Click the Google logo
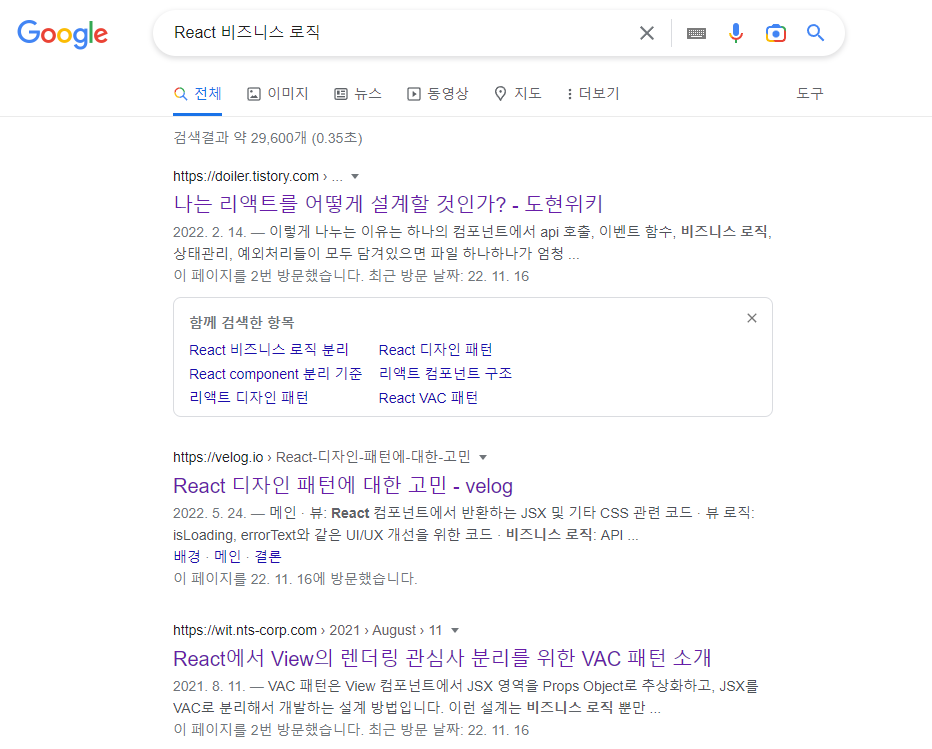 pos(62,34)
